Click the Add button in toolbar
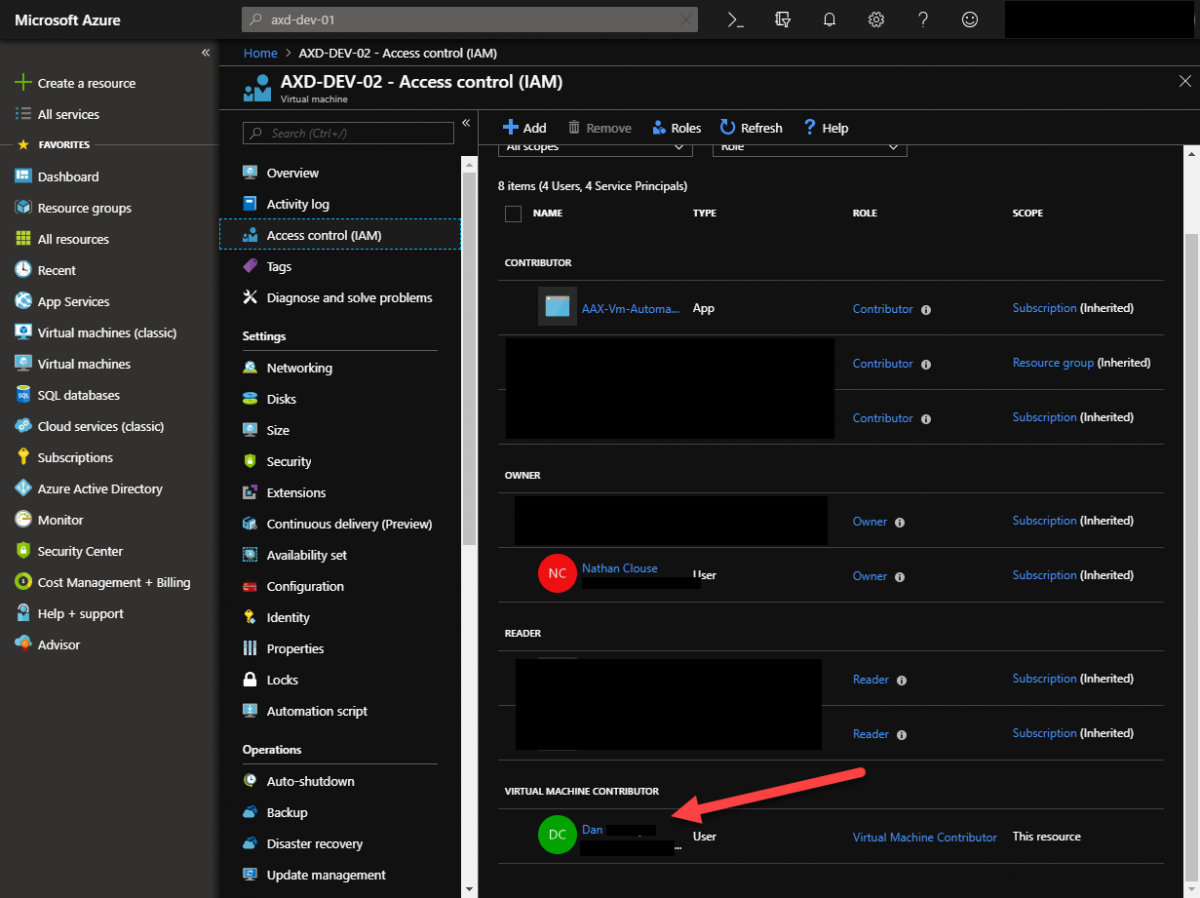This screenshot has width=1200, height=898. pyautogui.click(x=524, y=128)
